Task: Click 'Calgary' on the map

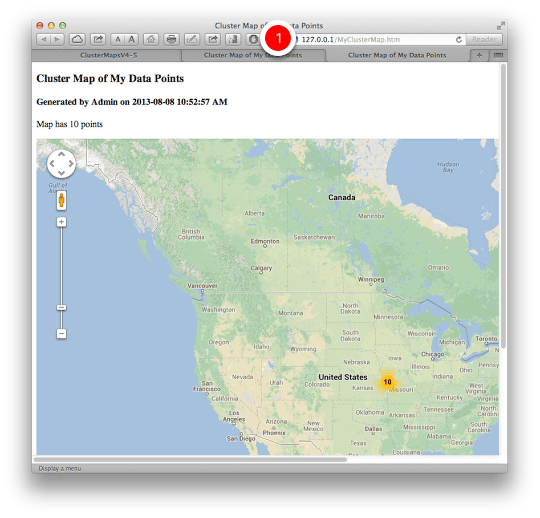Action: tap(261, 268)
